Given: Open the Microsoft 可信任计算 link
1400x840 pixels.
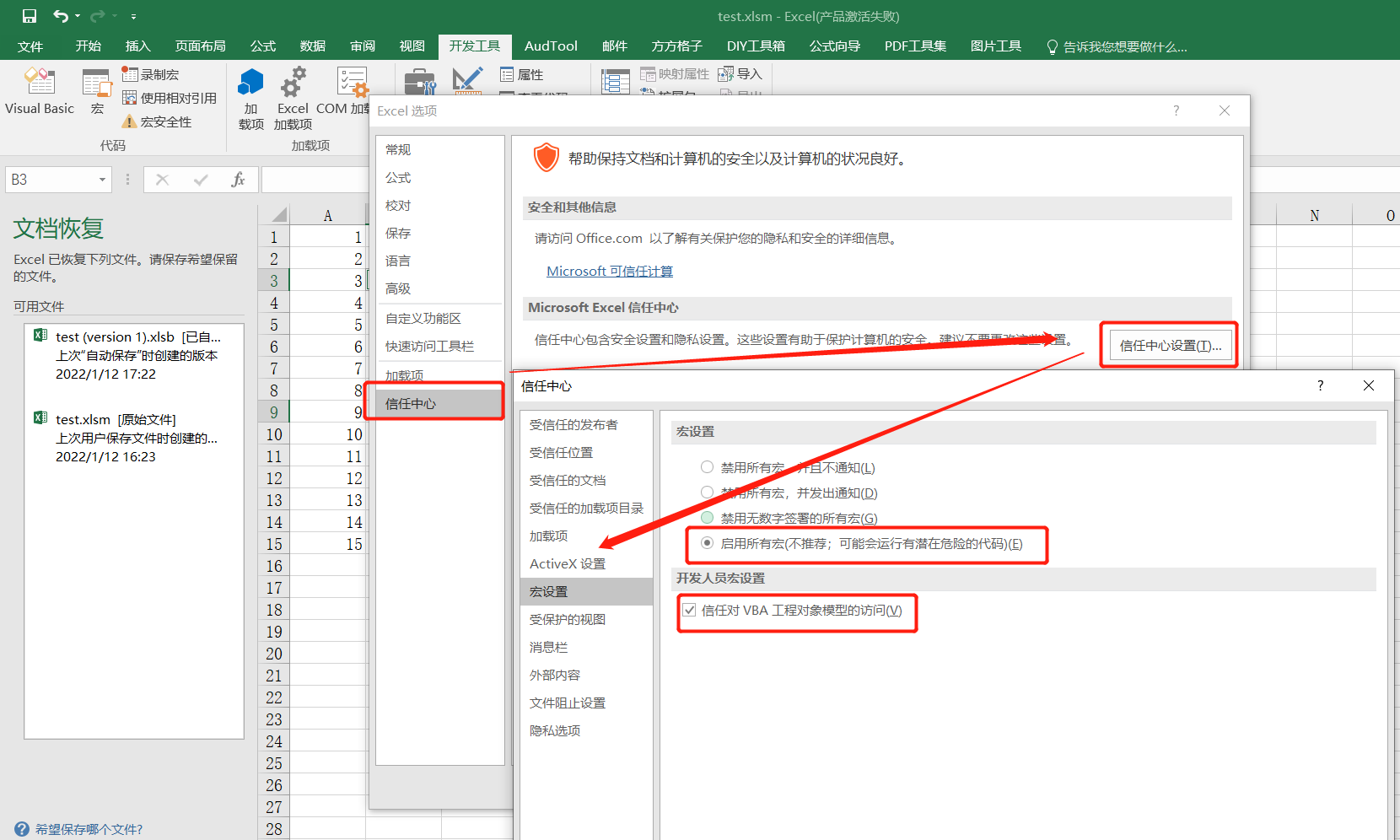Looking at the screenshot, I should 610,272.
